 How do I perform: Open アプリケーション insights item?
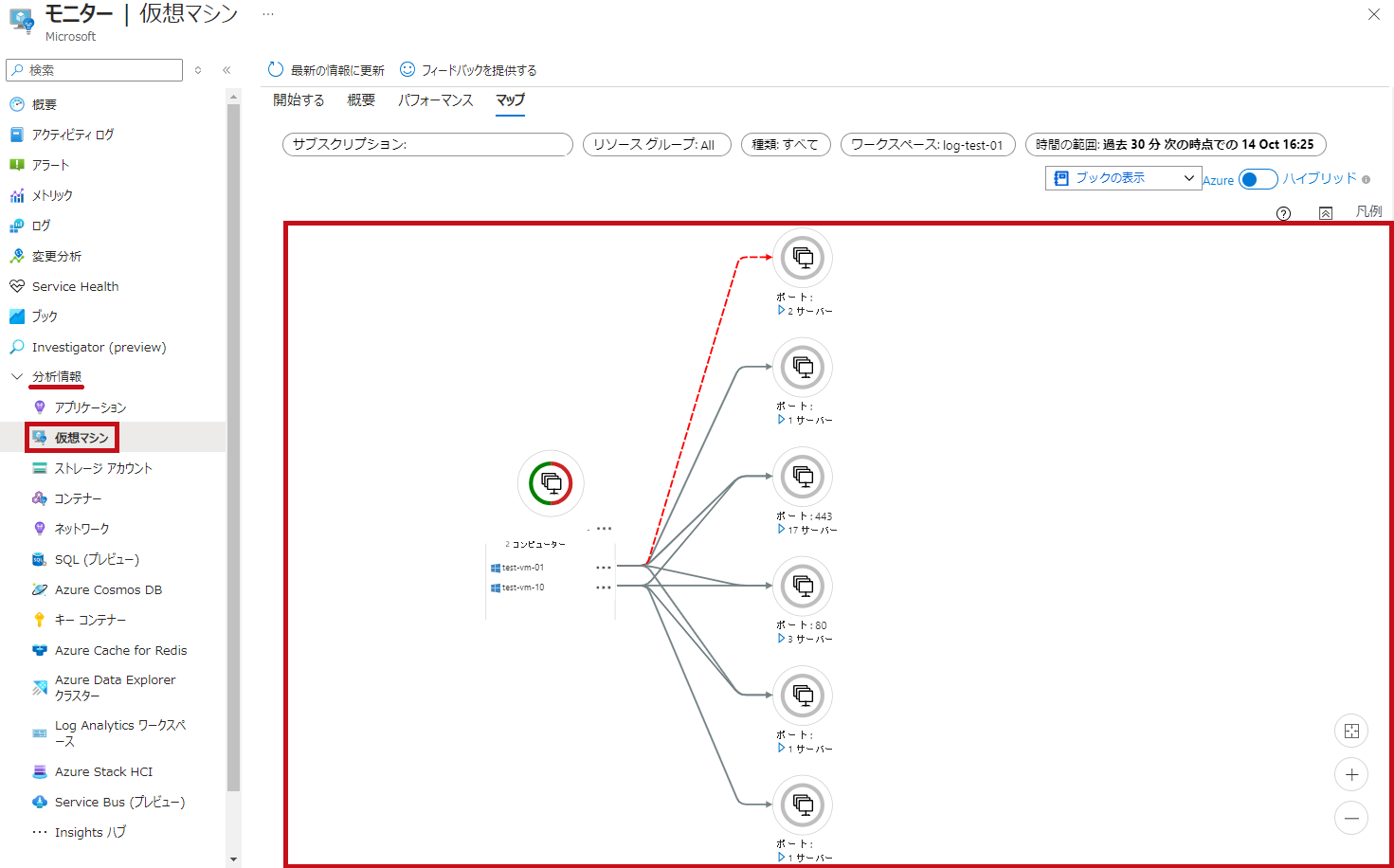90,407
